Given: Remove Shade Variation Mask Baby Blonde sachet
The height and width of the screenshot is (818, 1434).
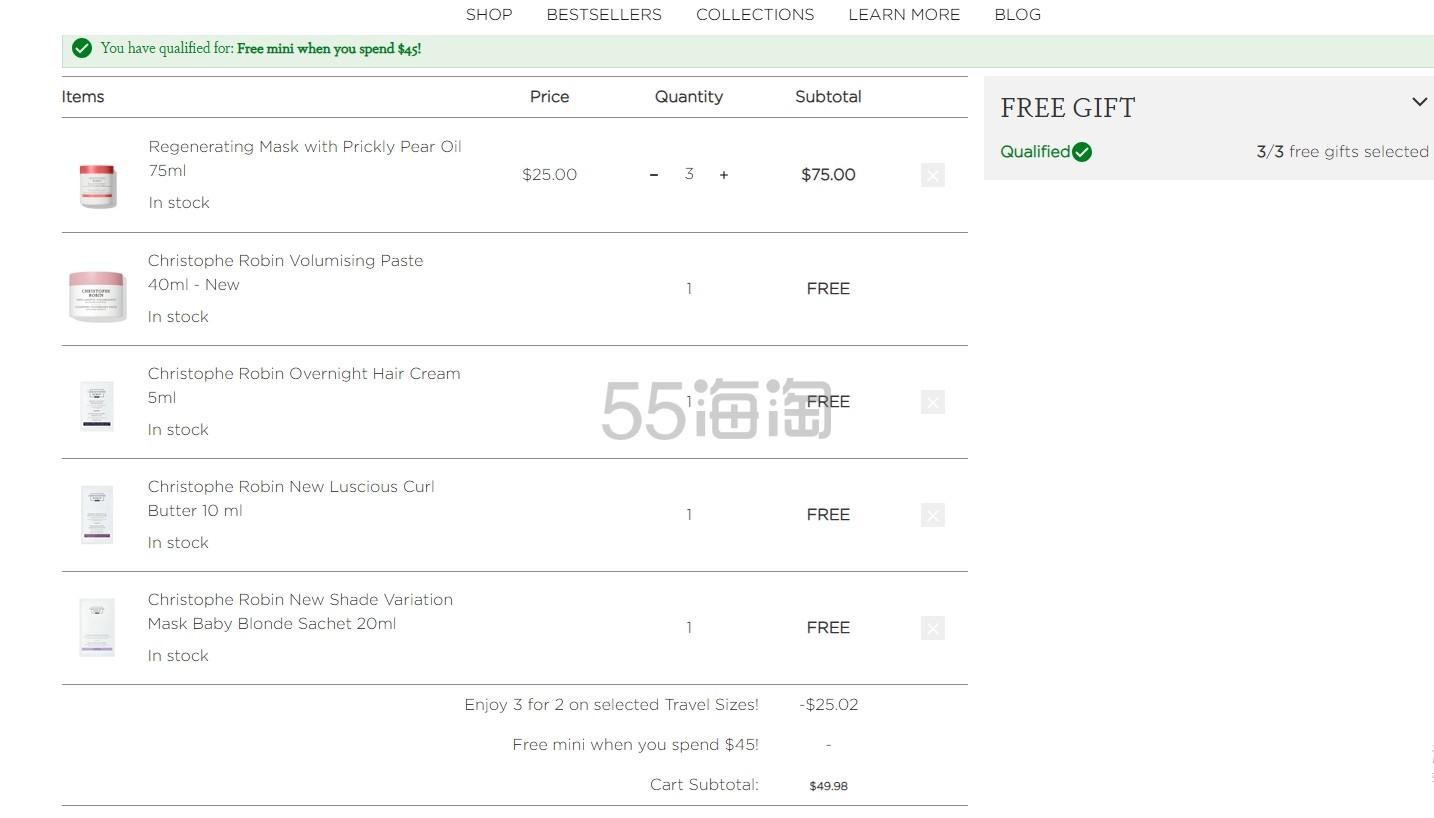Looking at the screenshot, I should click(x=932, y=628).
